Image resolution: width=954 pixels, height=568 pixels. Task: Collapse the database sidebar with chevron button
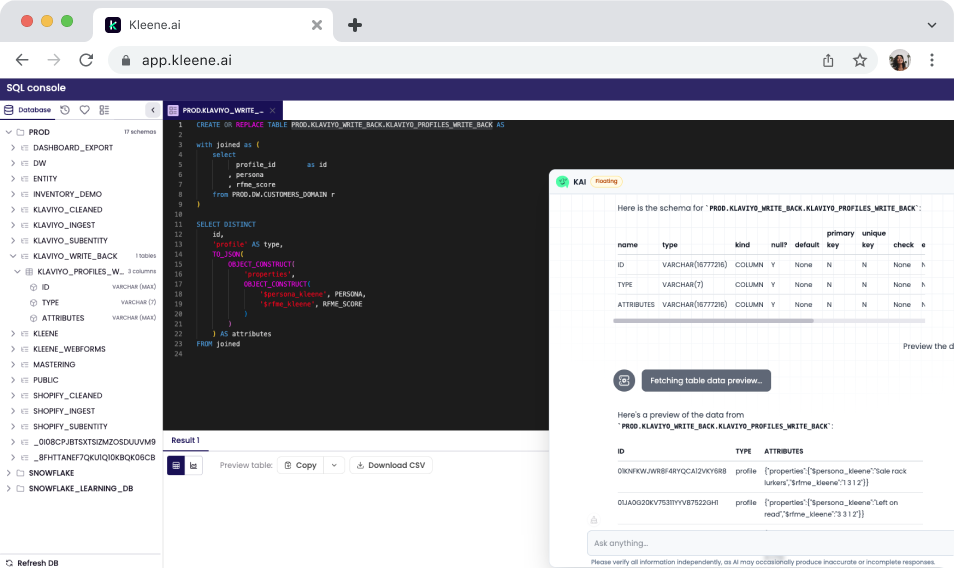(x=153, y=110)
